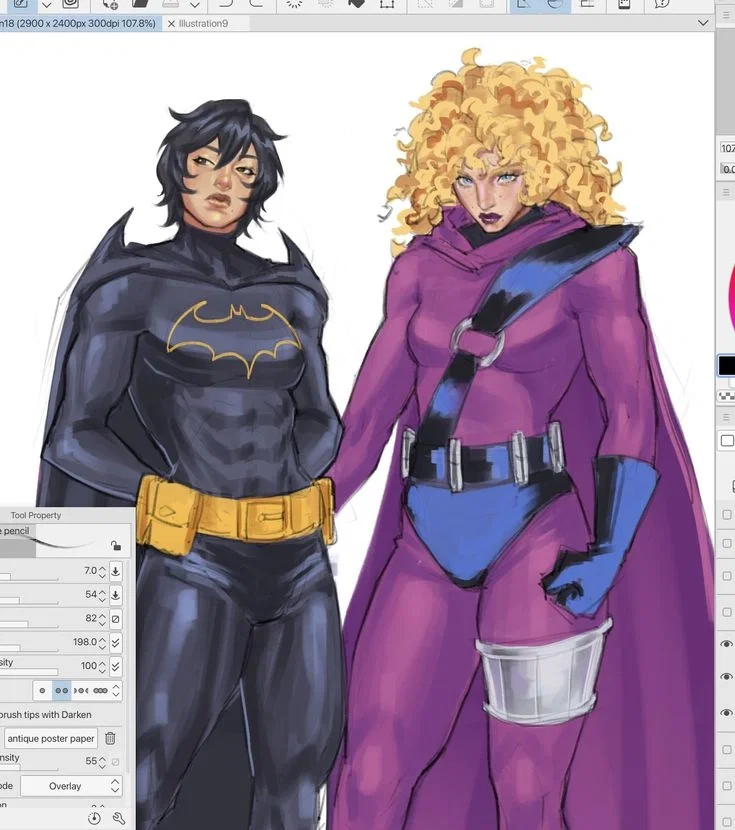Open sub tool detail wrench icon
735x830 pixels.
point(119,818)
